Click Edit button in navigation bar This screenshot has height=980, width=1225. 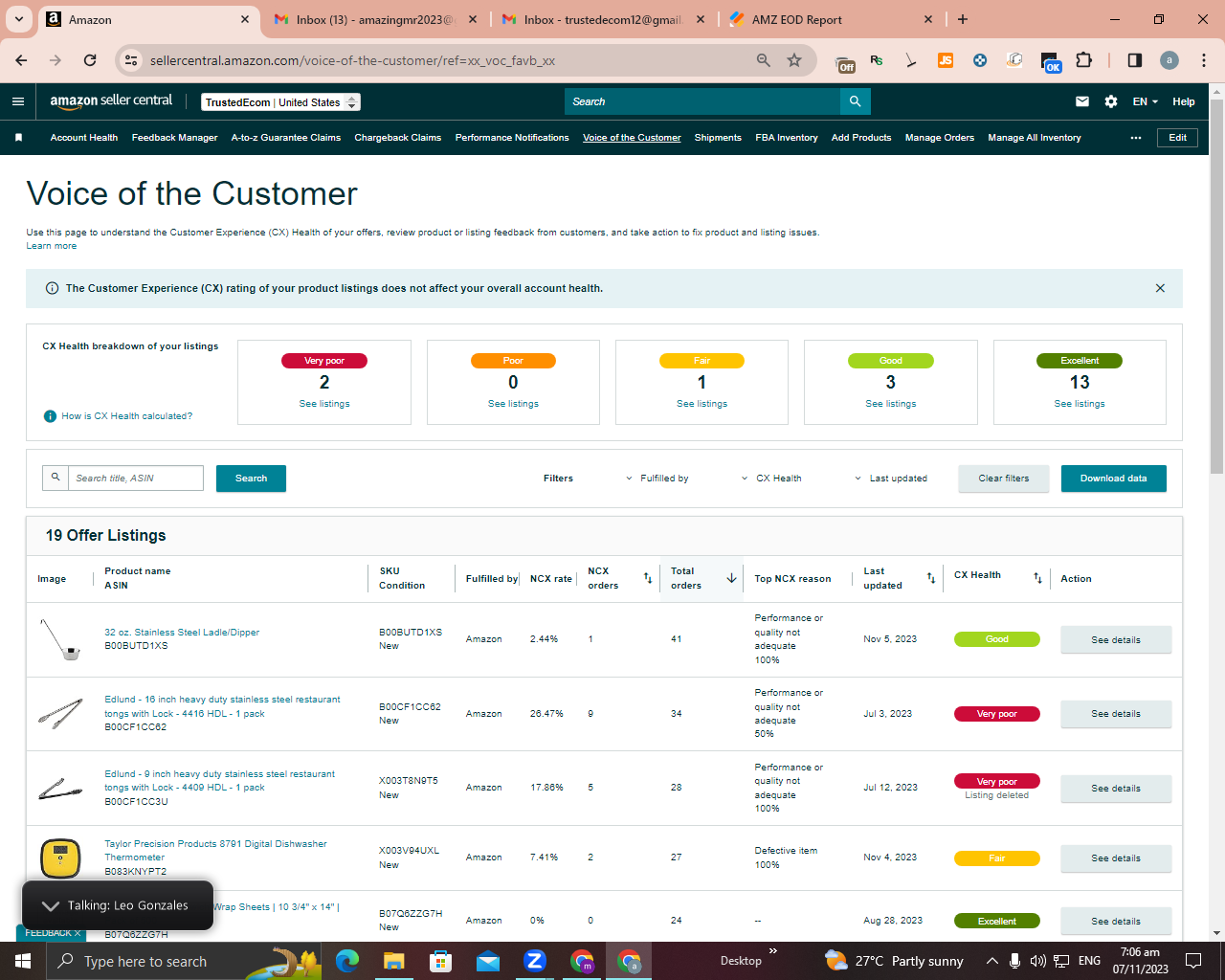[x=1177, y=138]
